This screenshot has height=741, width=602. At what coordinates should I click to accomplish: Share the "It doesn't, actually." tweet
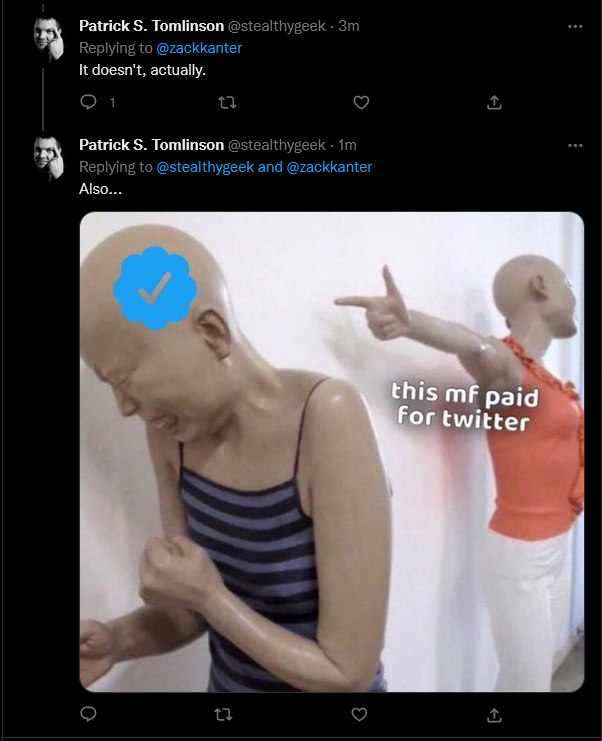coord(494,103)
